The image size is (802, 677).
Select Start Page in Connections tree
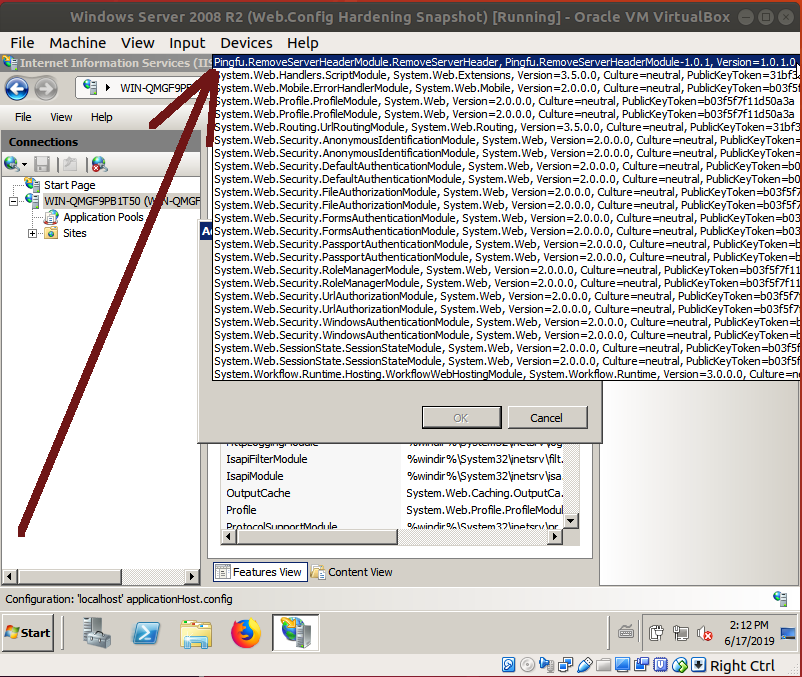[70, 185]
